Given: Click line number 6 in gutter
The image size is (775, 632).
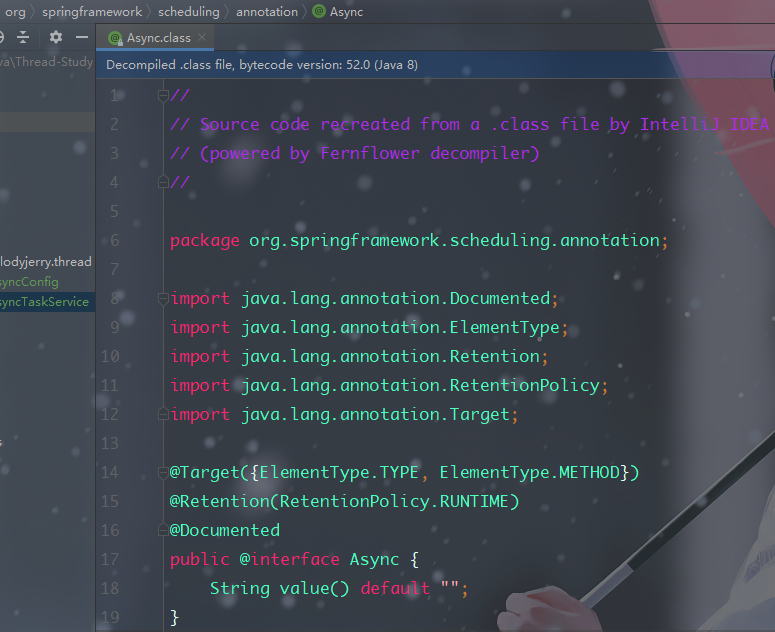Looking at the screenshot, I should (x=115, y=241).
